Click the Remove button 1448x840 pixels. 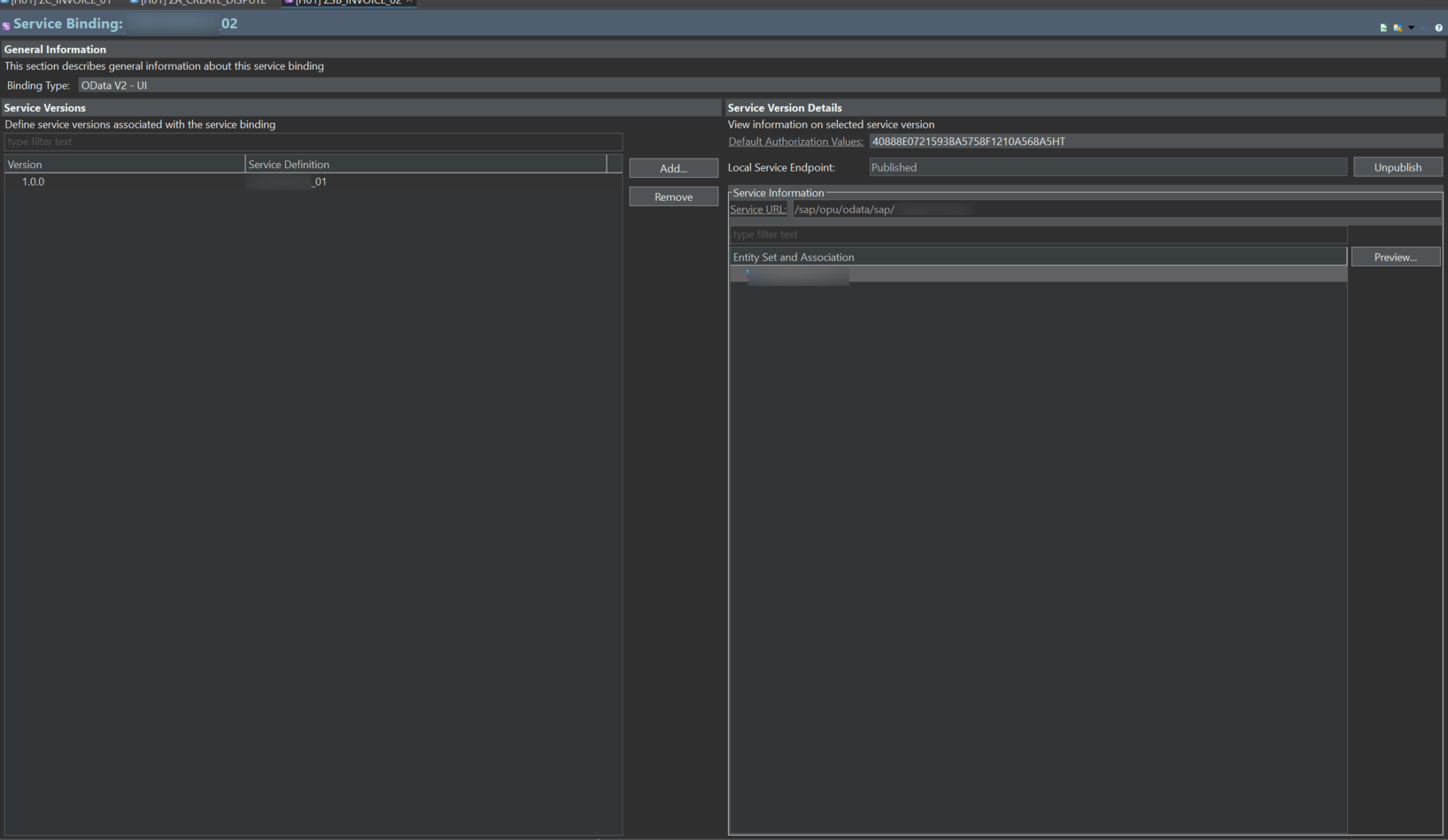point(673,197)
